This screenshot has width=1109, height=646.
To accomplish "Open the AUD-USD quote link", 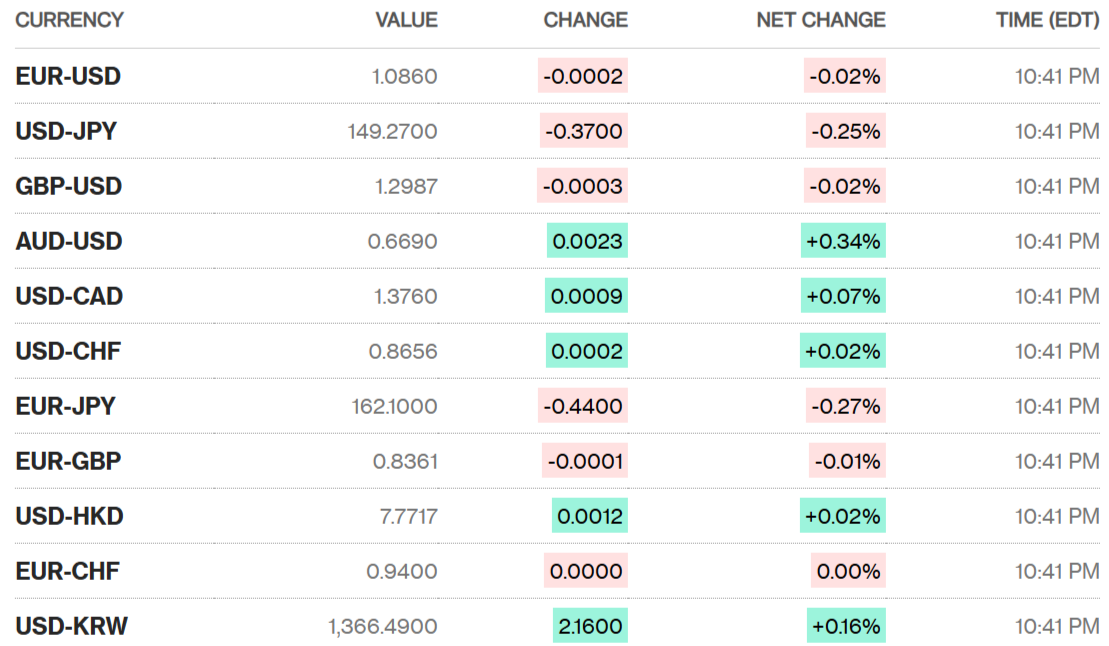I will tap(68, 241).
